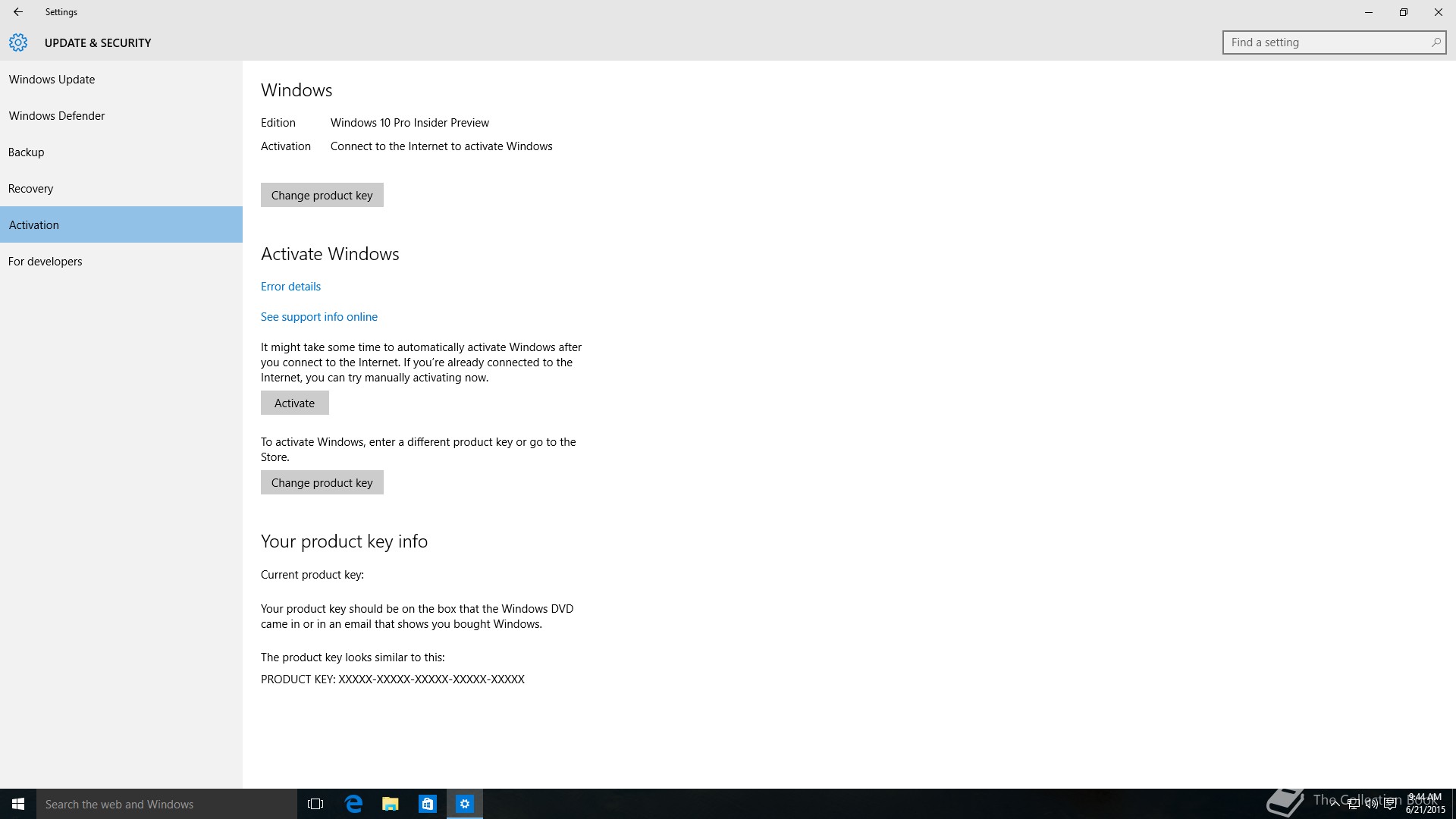Click the Activate Windows heading
Image resolution: width=1456 pixels, height=819 pixels.
330,254
